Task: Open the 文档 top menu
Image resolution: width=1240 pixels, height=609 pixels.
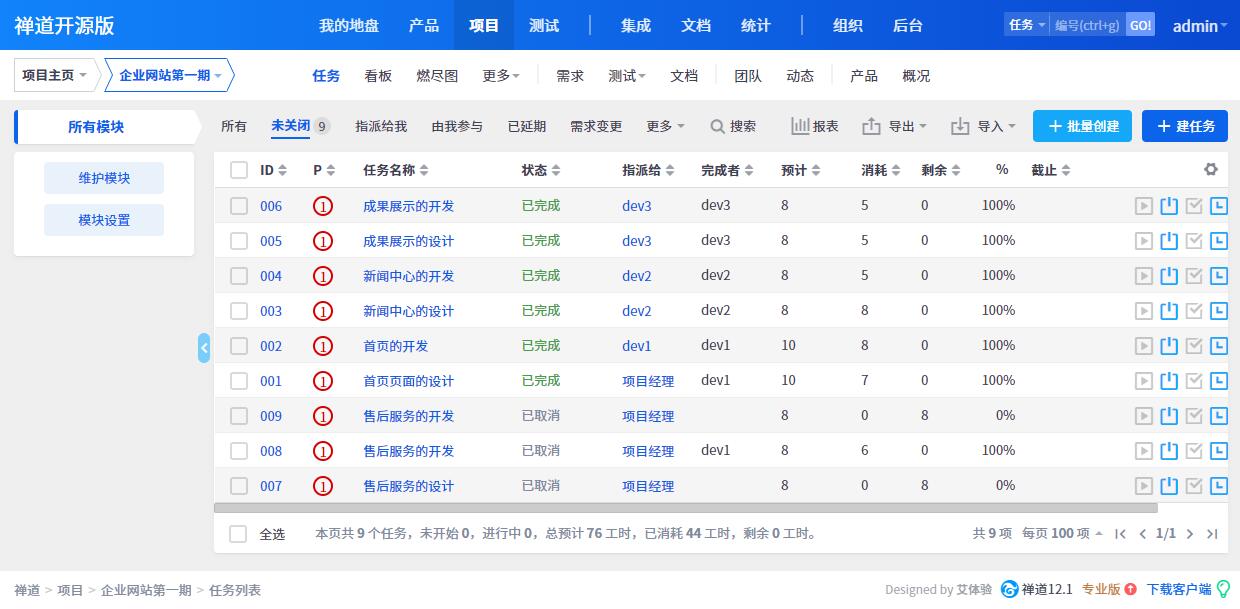Action: [x=696, y=25]
